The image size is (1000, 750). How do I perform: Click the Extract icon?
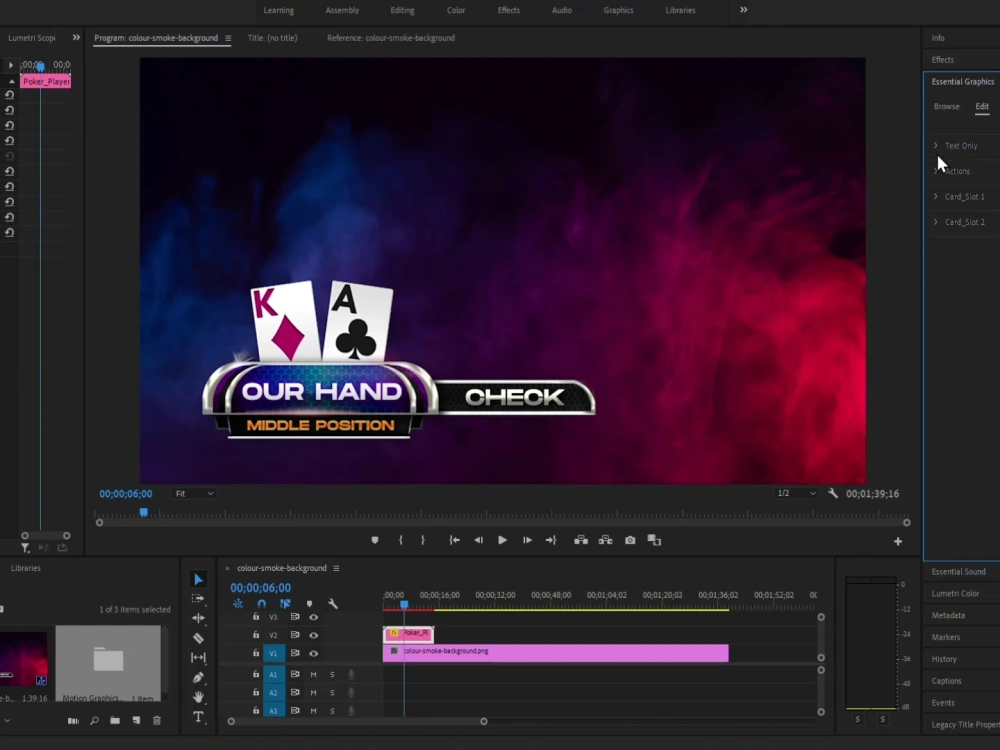pos(605,540)
